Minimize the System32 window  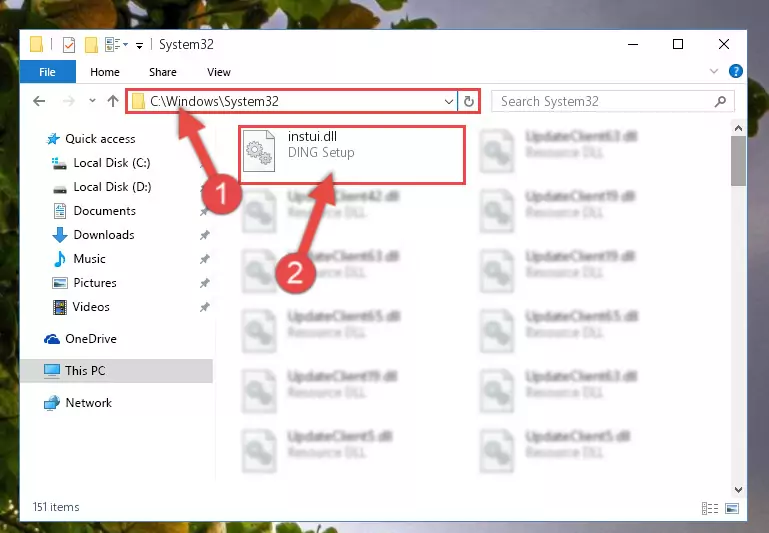click(633, 45)
